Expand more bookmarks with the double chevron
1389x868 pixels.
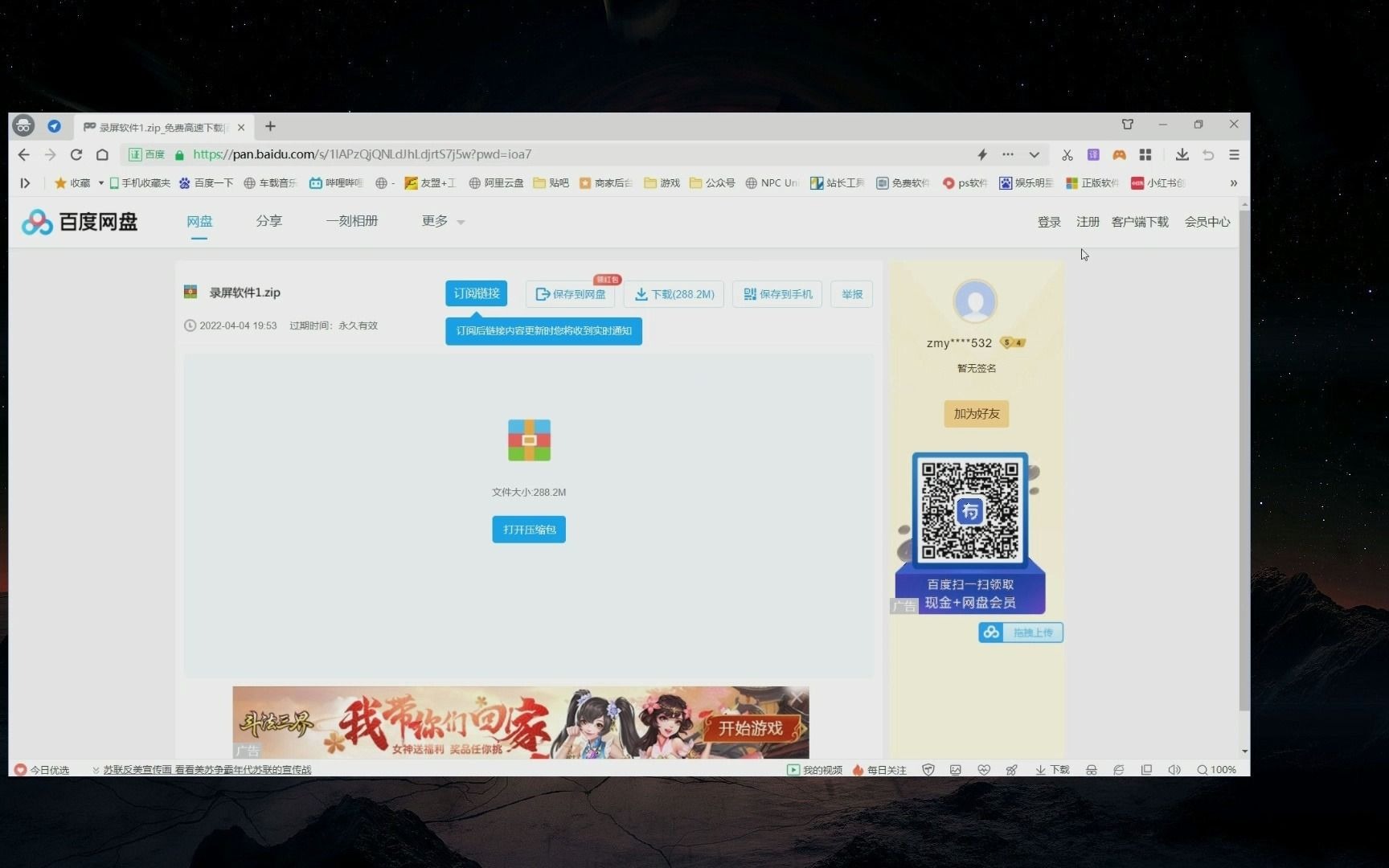[1233, 183]
